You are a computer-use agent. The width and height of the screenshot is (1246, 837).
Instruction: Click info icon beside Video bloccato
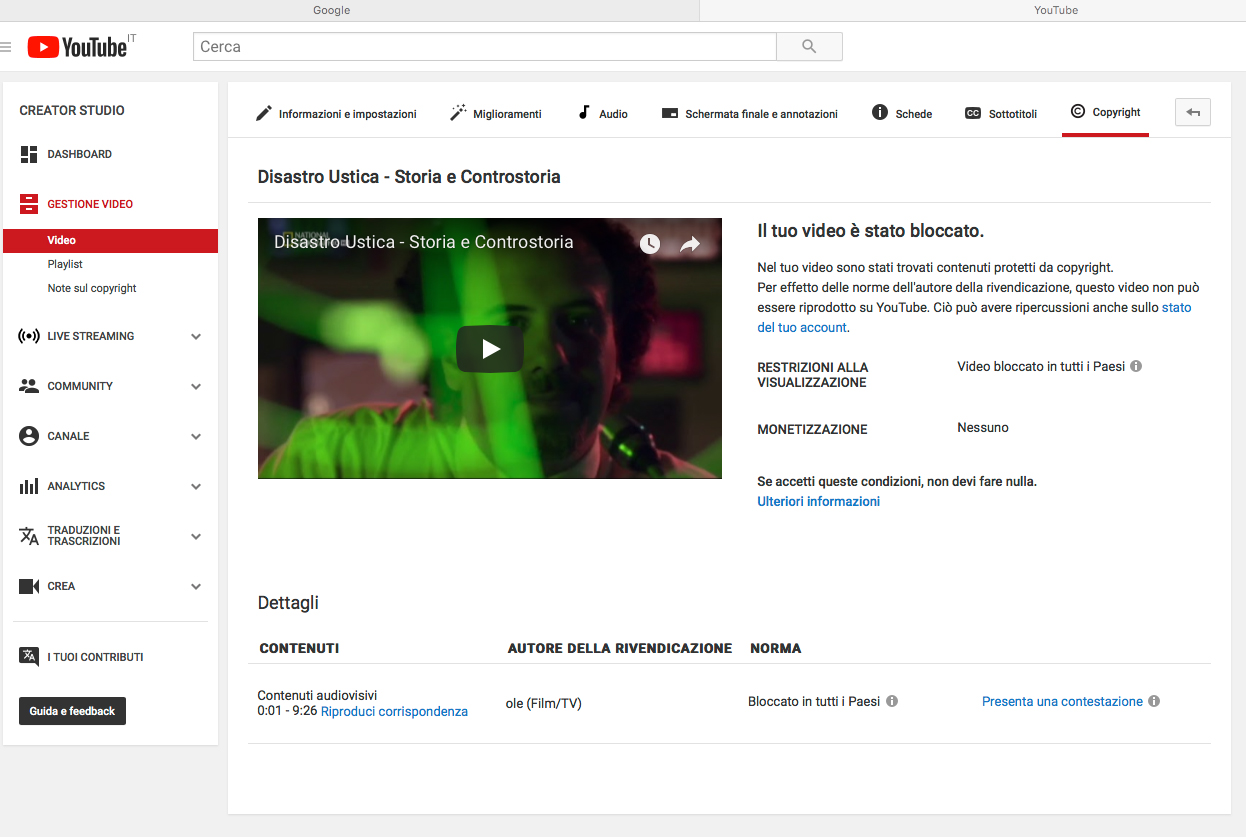pyautogui.click(x=1136, y=367)
